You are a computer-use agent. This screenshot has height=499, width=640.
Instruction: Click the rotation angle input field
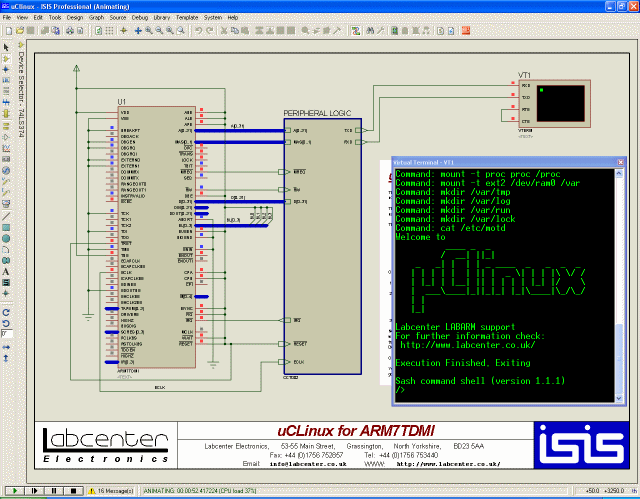pyautogui.click(x=6, y=335)
